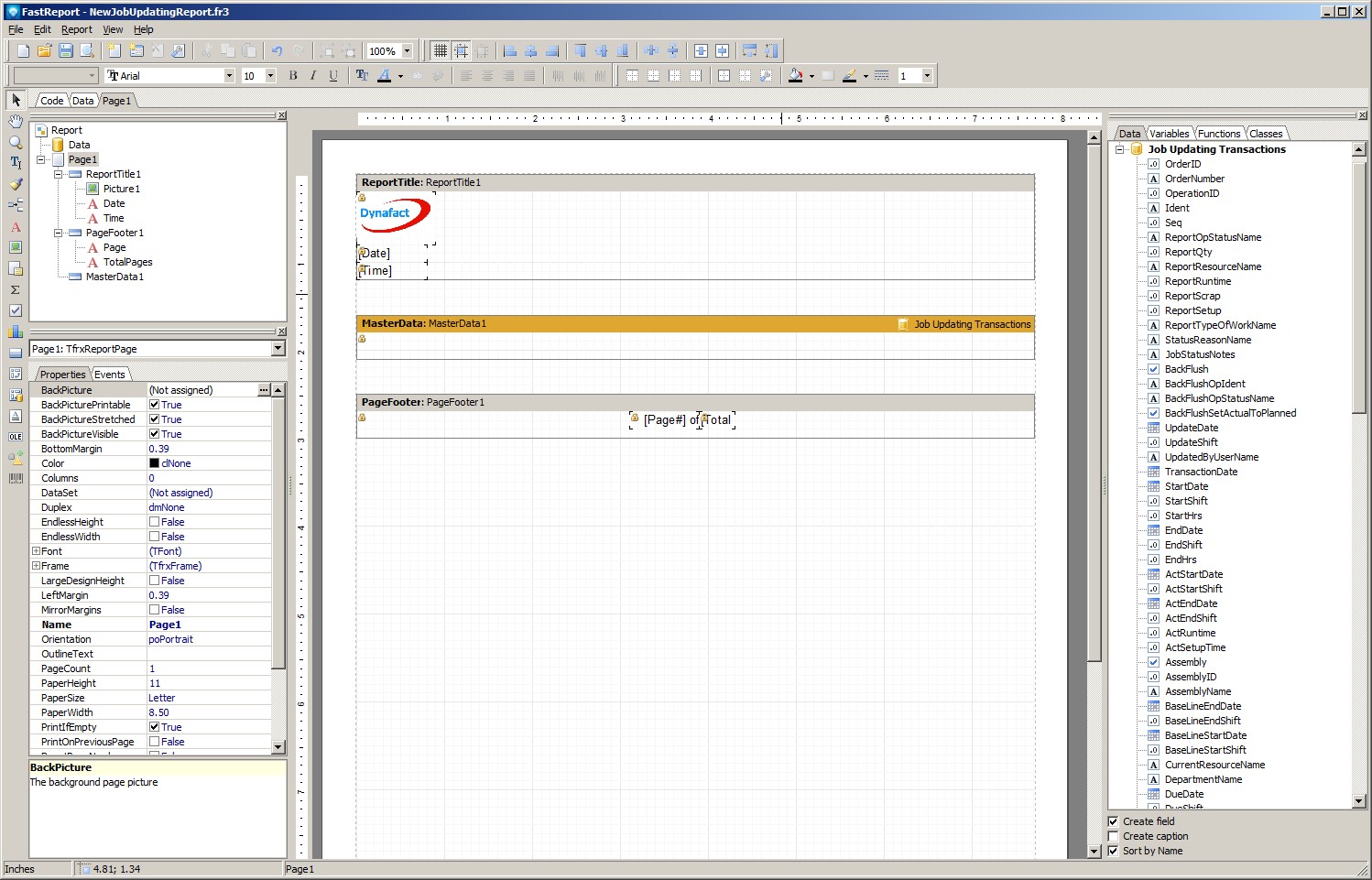Toggle BackPictureVisible checkbox
This screenshot has width=1372, height=880.
[155, 434]
